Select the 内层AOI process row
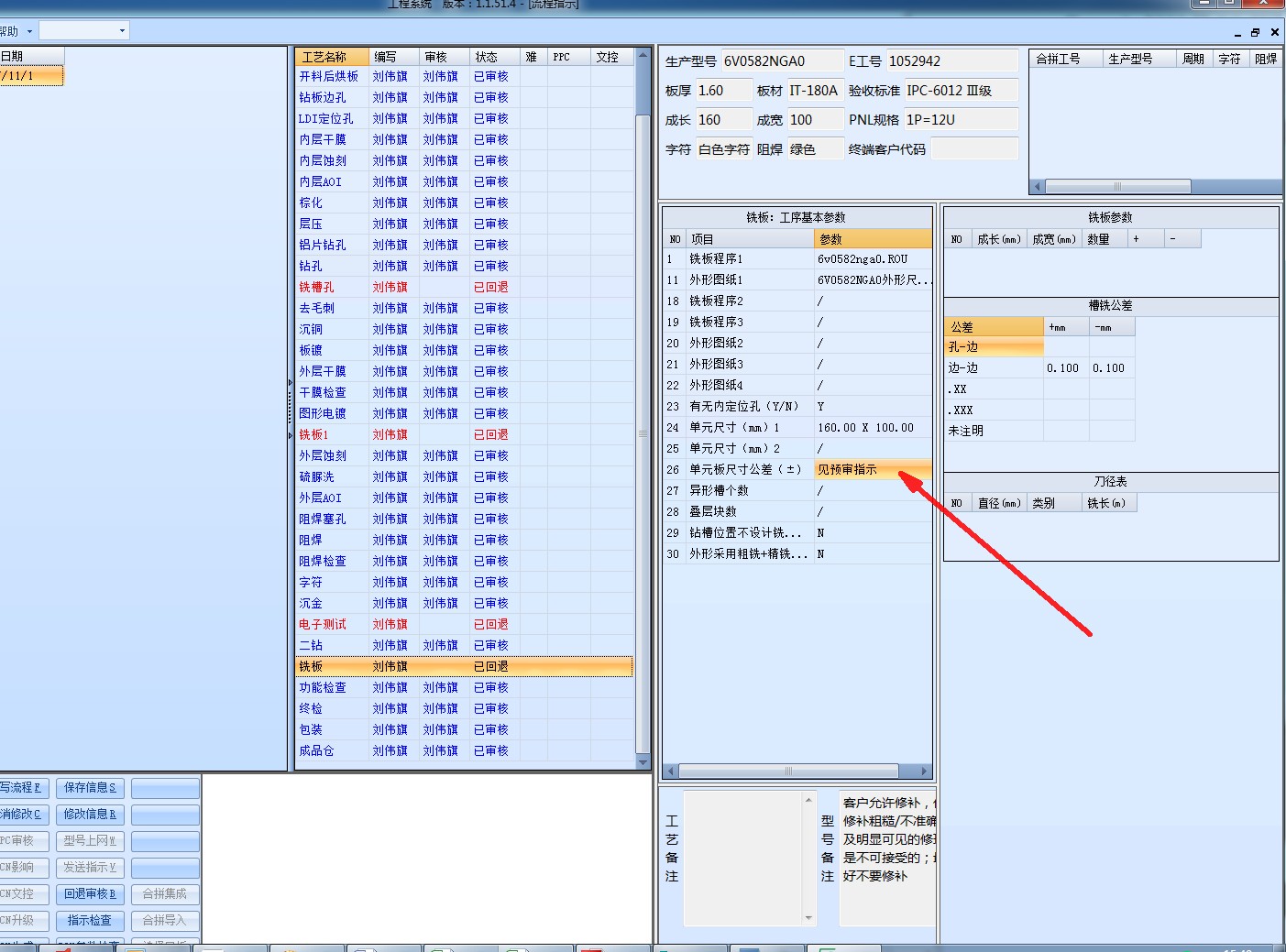This screenshot has height=952, width=1286. click(464, 182)
